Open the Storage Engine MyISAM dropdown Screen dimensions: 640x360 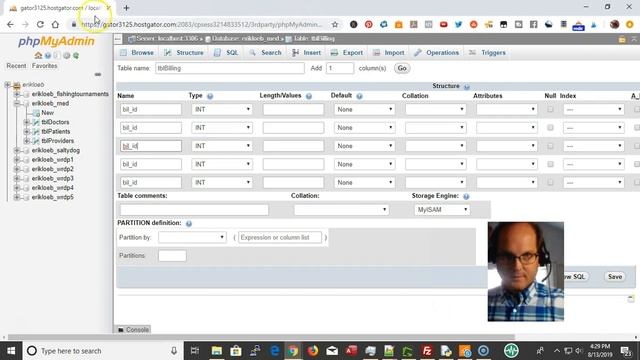click(442, 210)
